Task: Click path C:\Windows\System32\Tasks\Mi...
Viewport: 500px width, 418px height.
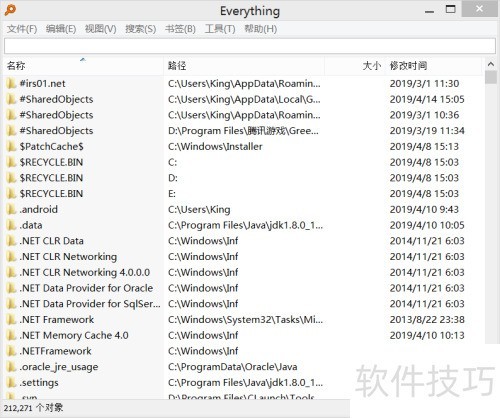Action: click(x=245, y=319)
